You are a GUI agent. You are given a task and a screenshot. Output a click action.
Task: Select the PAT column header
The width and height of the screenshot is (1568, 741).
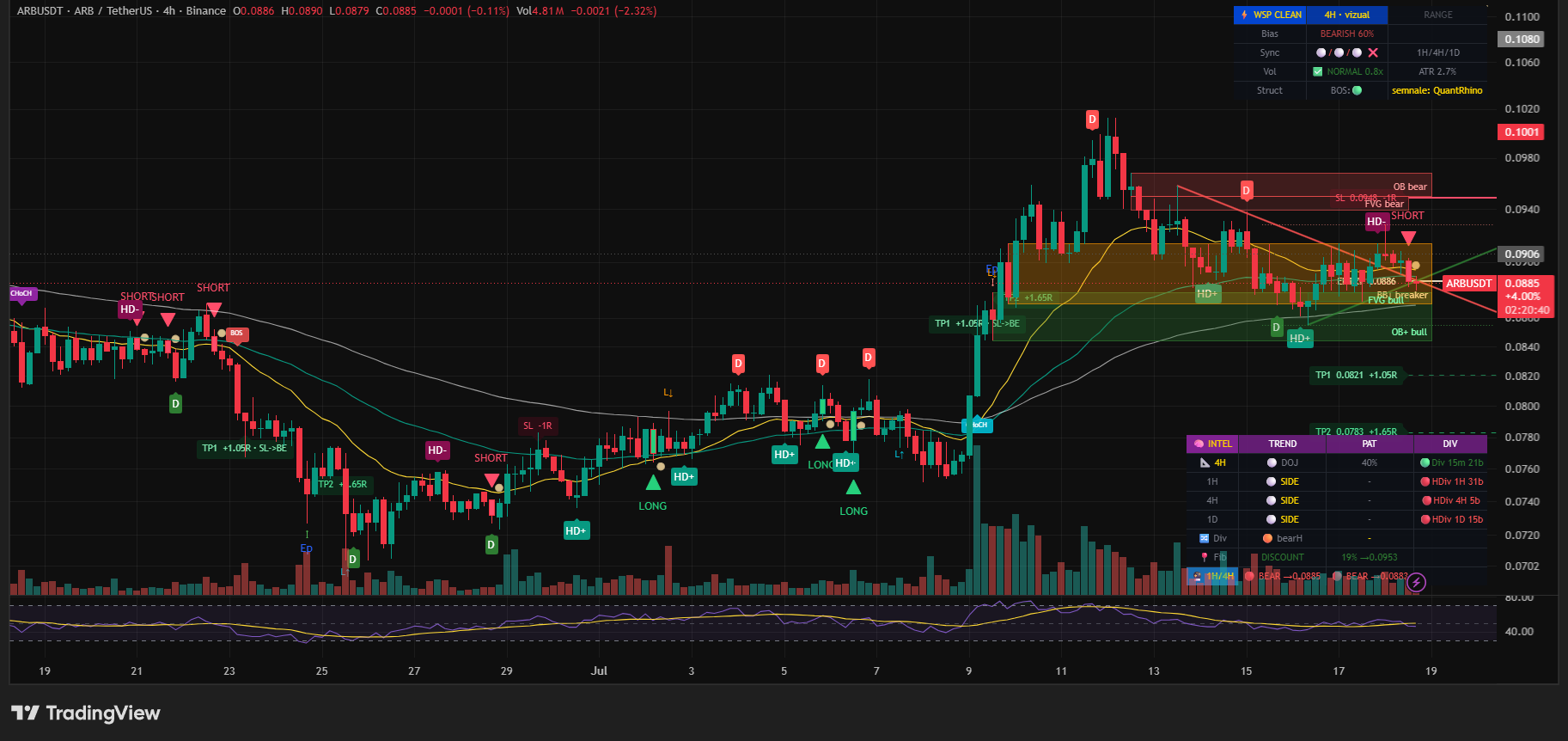click(x=1369, y=444)
